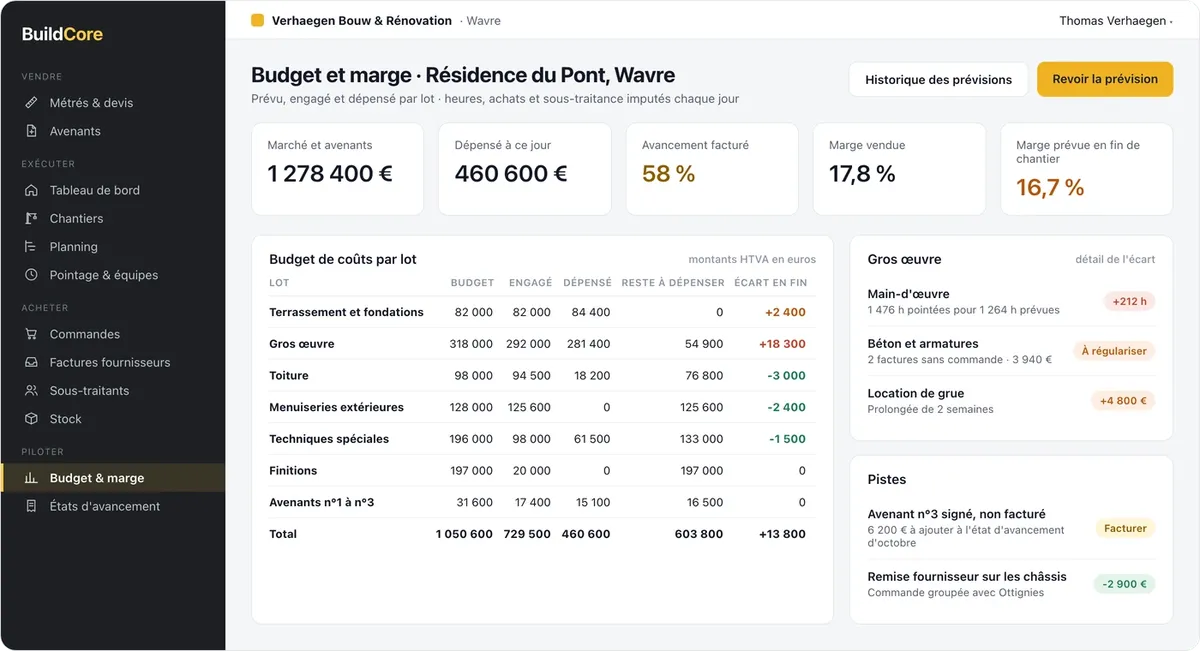Click the Avancement facturé 58 % card
This screenshot has width=1200, height=651.
712,169
